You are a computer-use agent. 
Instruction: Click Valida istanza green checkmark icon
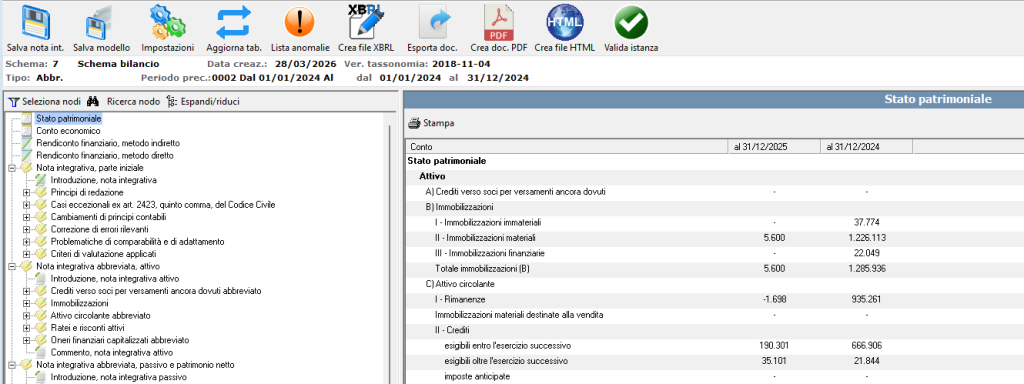(631, 23)
